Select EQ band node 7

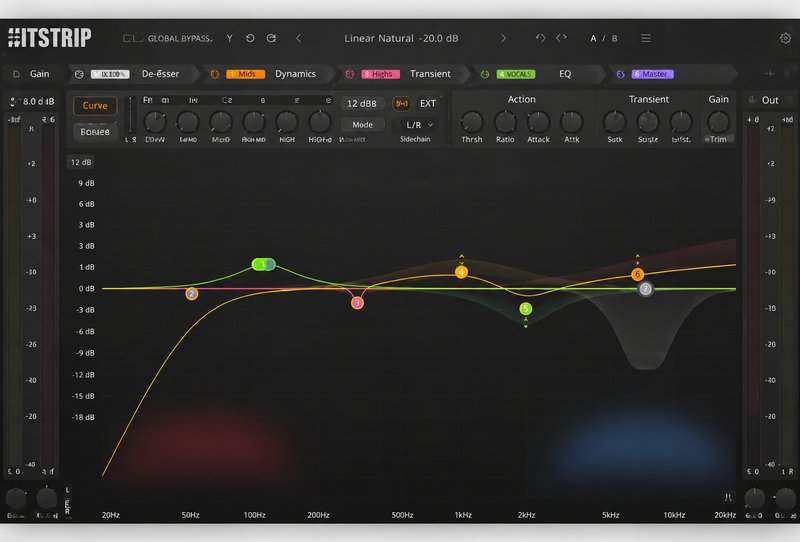coord(645,289)
